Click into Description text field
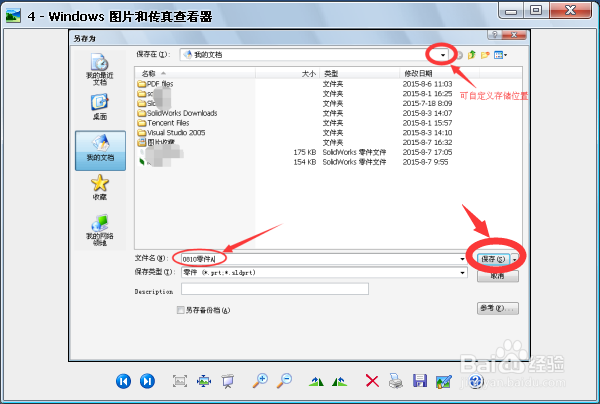 tap(275, 289)
